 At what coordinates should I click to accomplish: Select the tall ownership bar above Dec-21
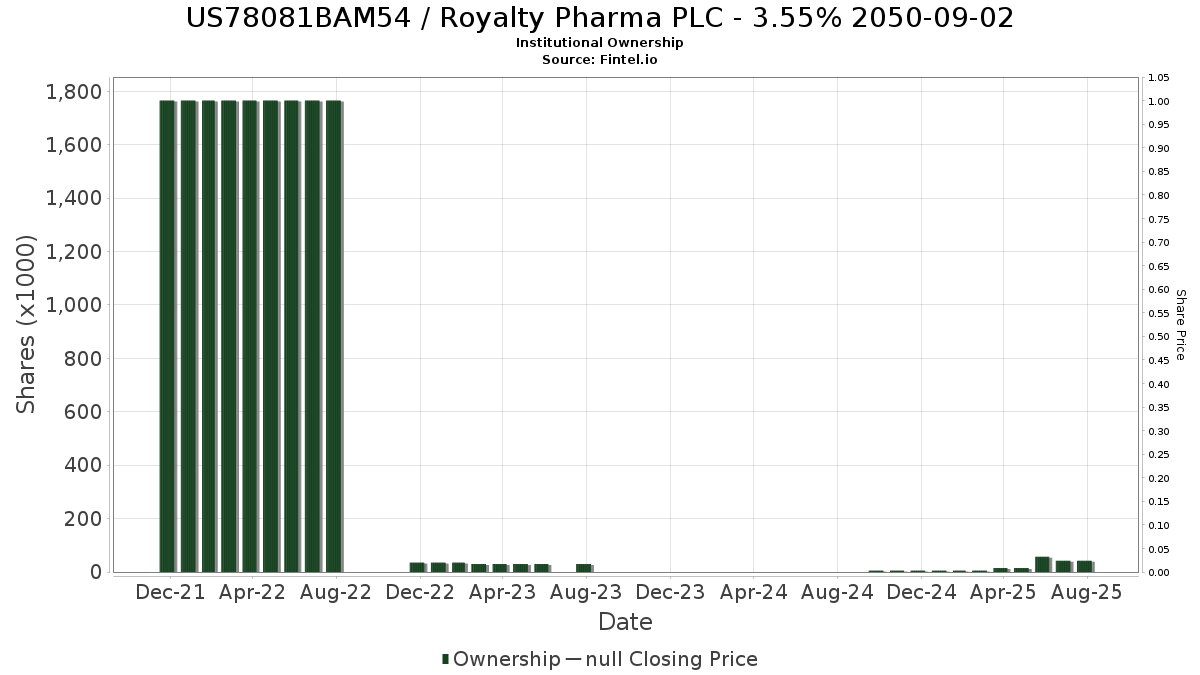pyautogui.click(x=167, y=335)
